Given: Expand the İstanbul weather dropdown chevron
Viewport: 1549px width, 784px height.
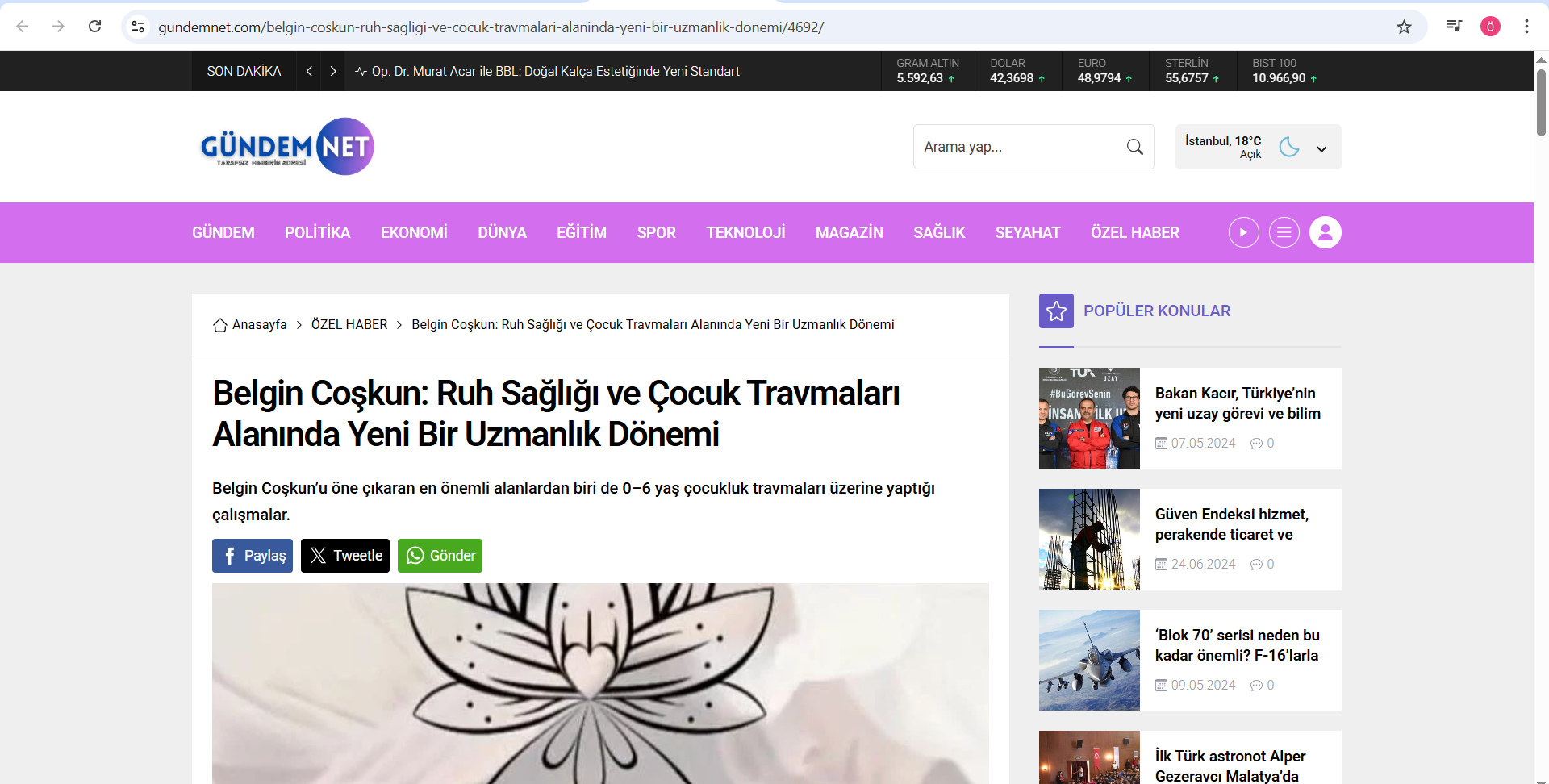Looking at the screenshot, I should (1321, 148).
